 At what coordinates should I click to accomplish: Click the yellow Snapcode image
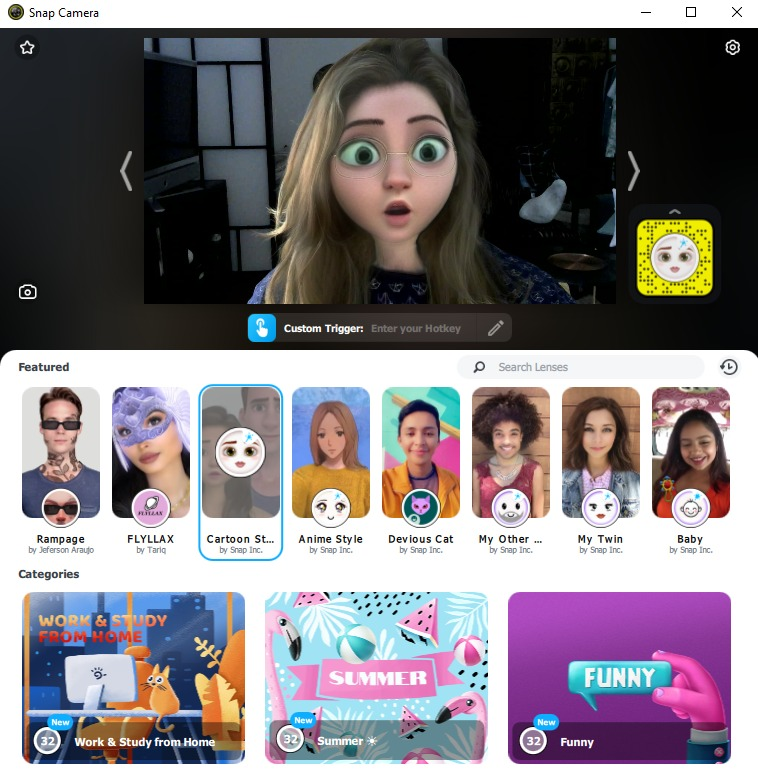tap(675, 258)
